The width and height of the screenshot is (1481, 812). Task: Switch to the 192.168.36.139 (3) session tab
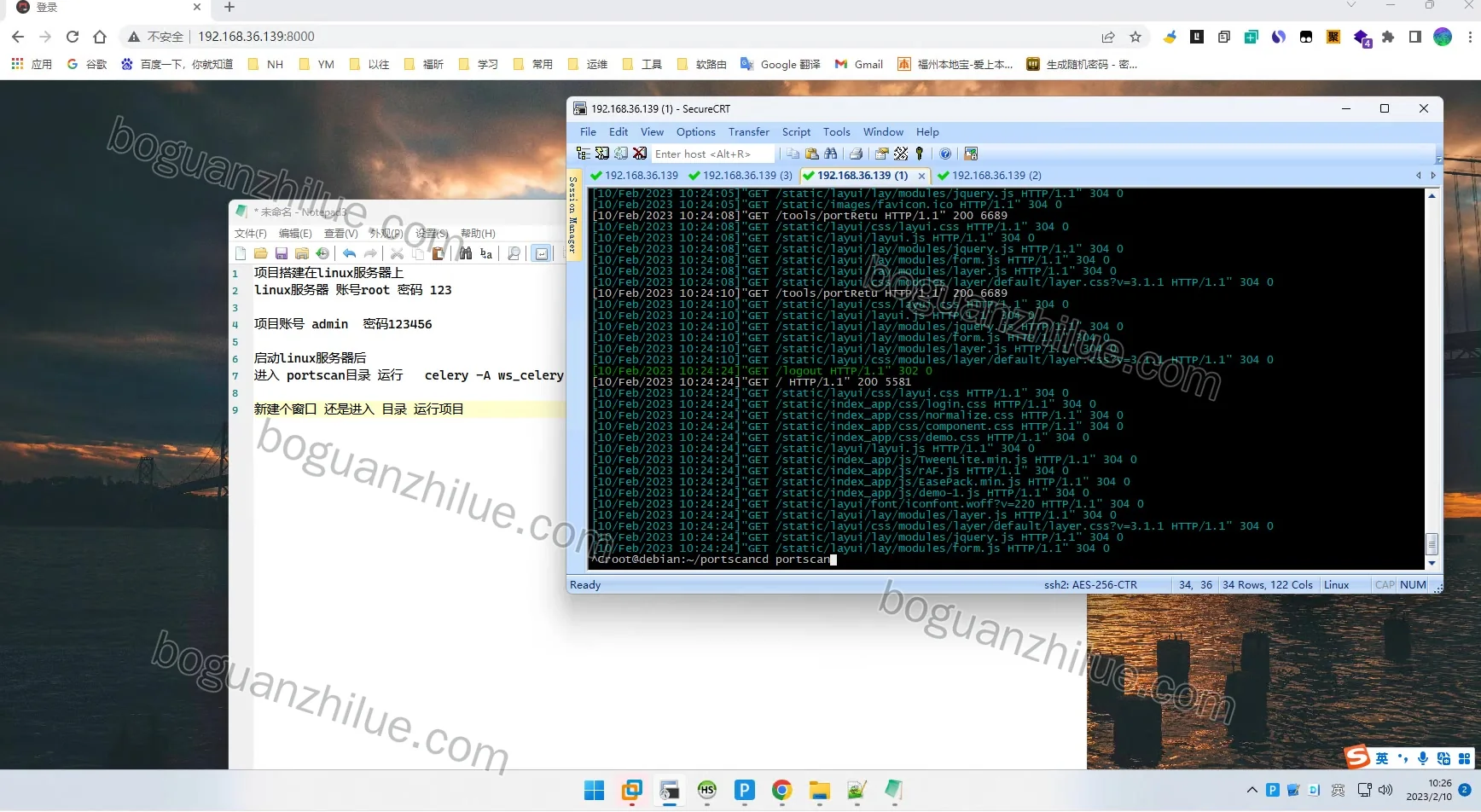pos(740,176)
